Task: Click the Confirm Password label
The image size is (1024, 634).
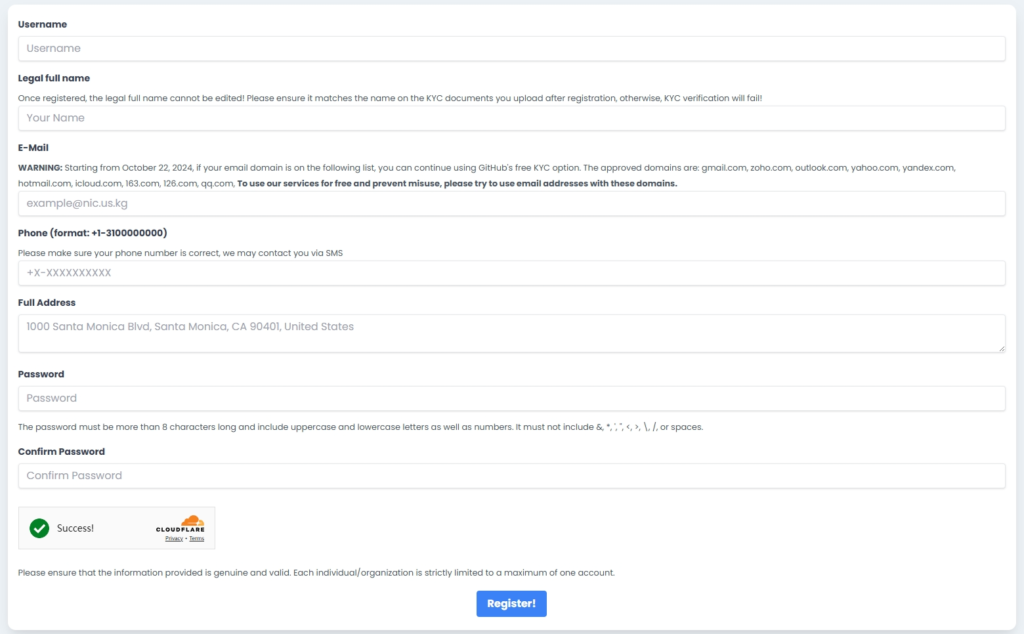Action: point(61,452)
